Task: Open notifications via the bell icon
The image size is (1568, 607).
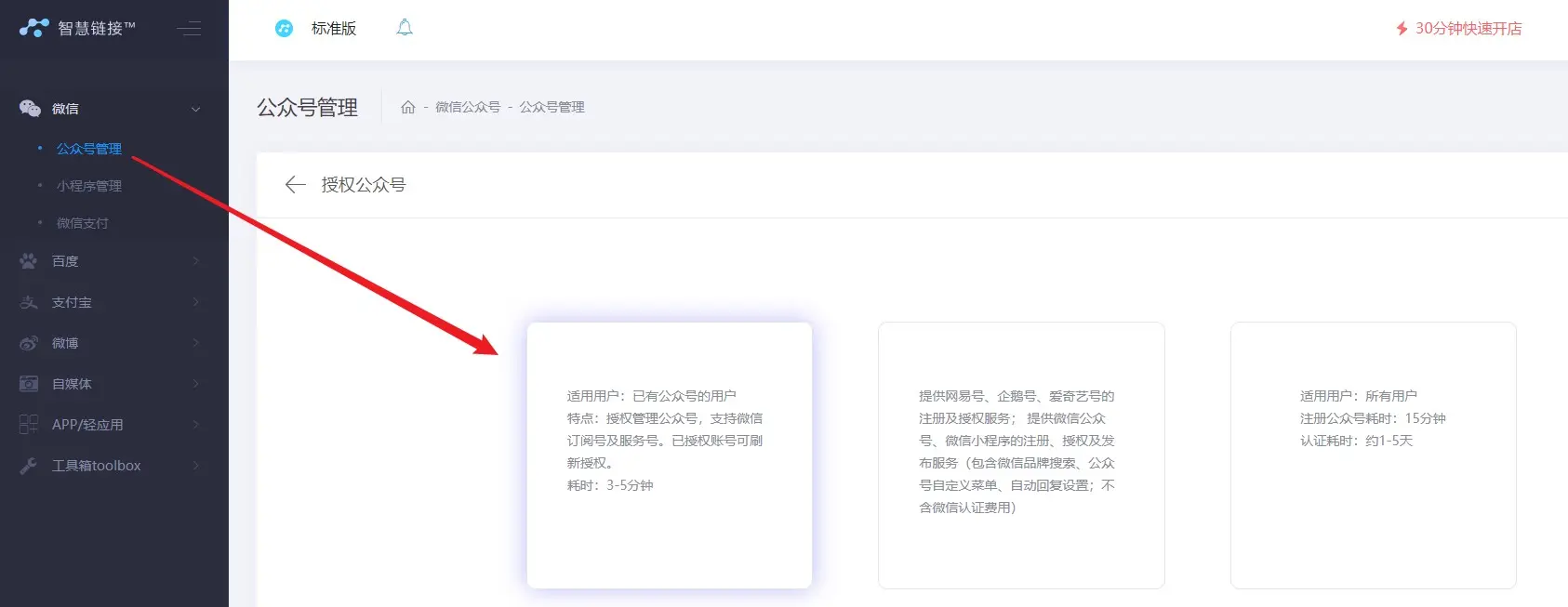Action: coord(405,28)
